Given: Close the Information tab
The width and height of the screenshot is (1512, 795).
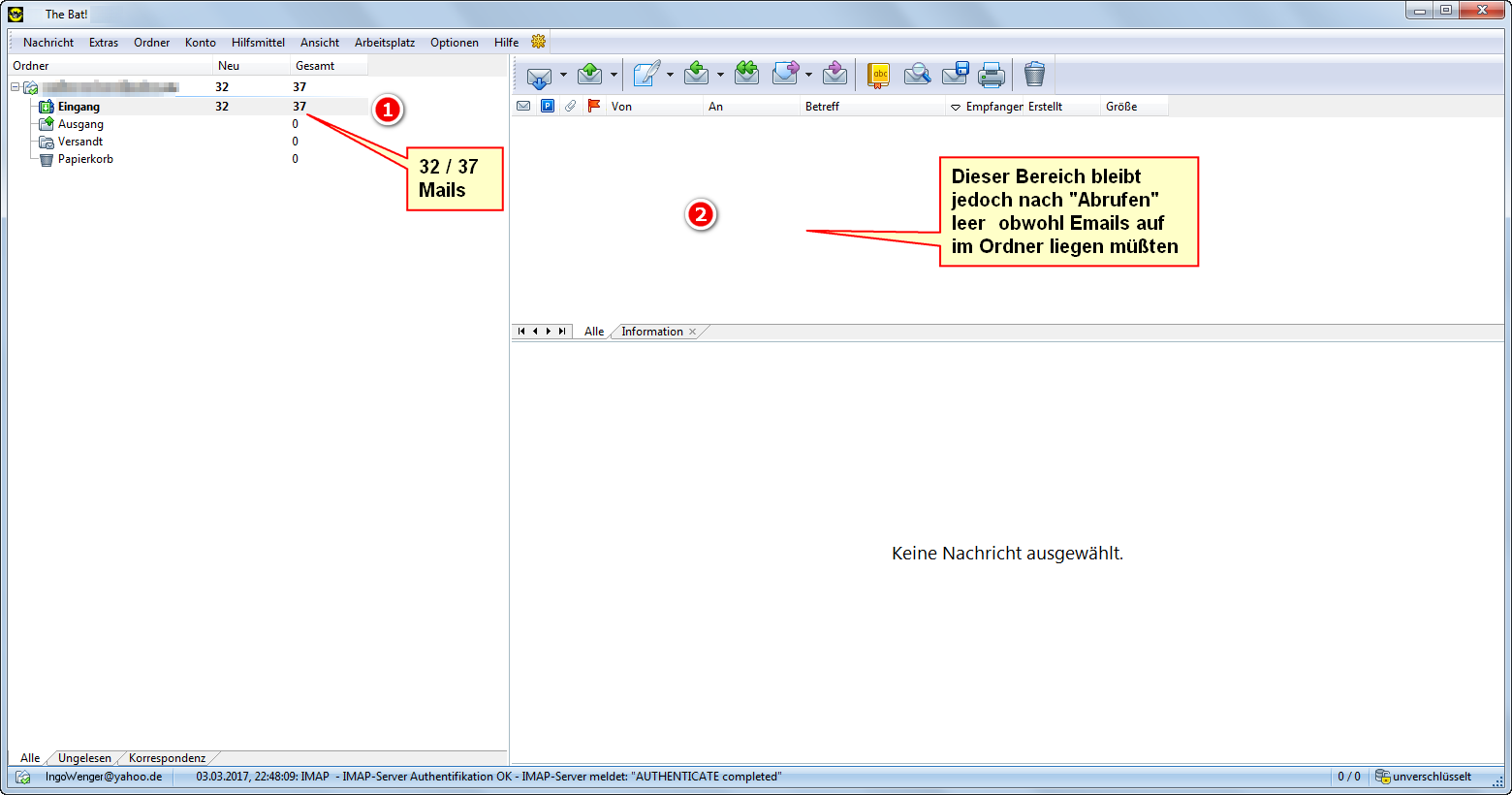Looking at the screenshot, I should point(692,332).
